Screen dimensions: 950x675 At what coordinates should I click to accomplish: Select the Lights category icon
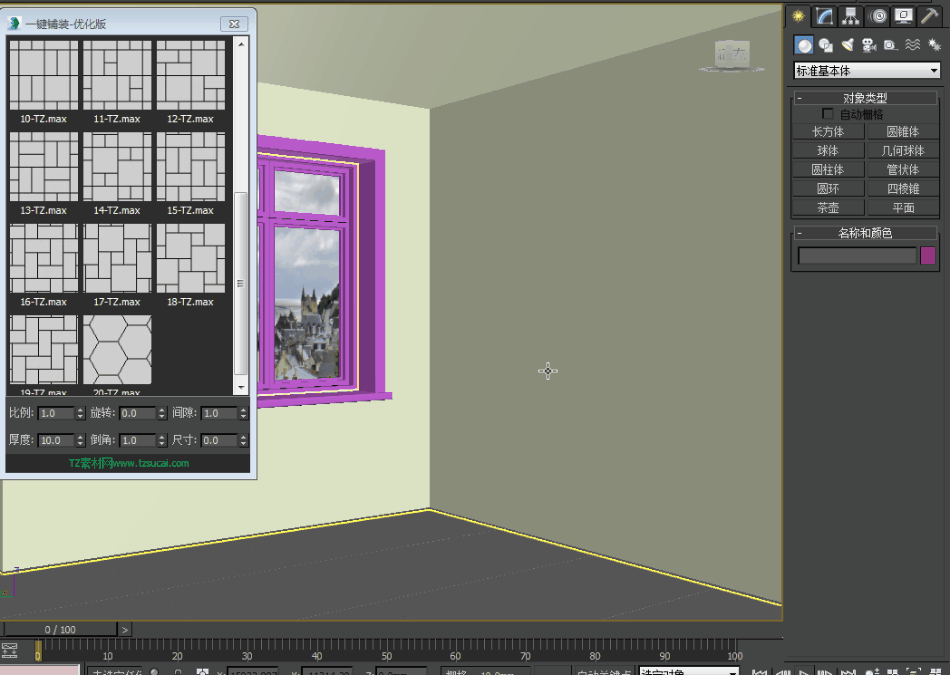847,45
